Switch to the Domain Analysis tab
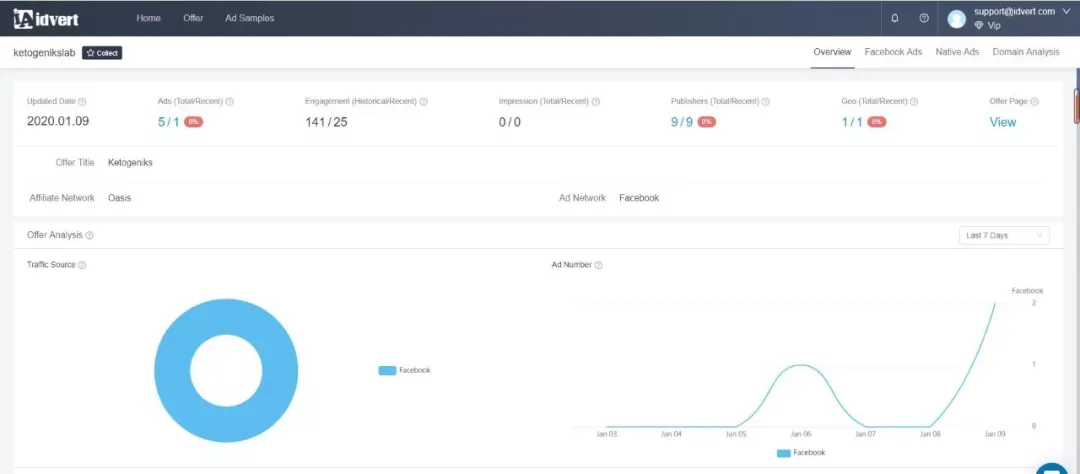This screenshot has height=474, width=1080. (x=1026, y=52)
